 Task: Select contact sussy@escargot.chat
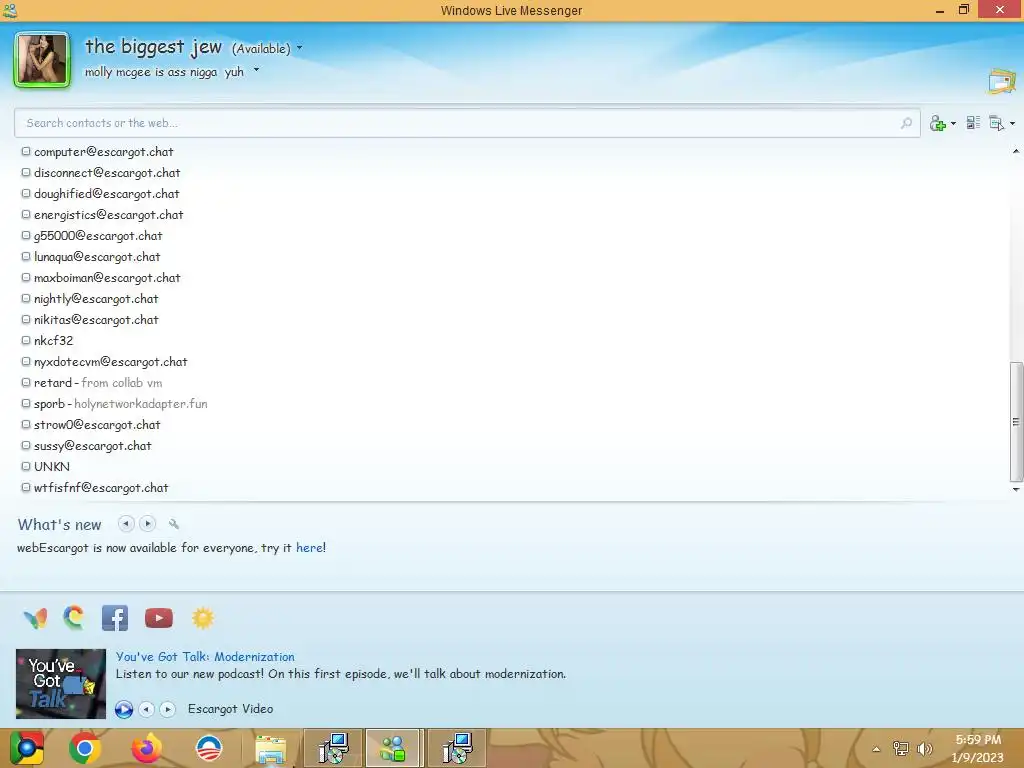click(x=93, y=446)
